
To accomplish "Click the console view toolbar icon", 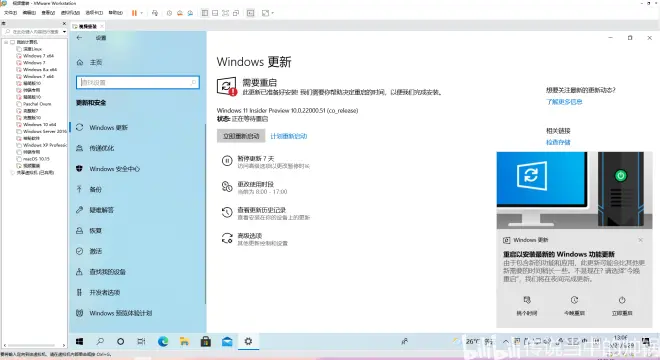I will pos(250,13).
